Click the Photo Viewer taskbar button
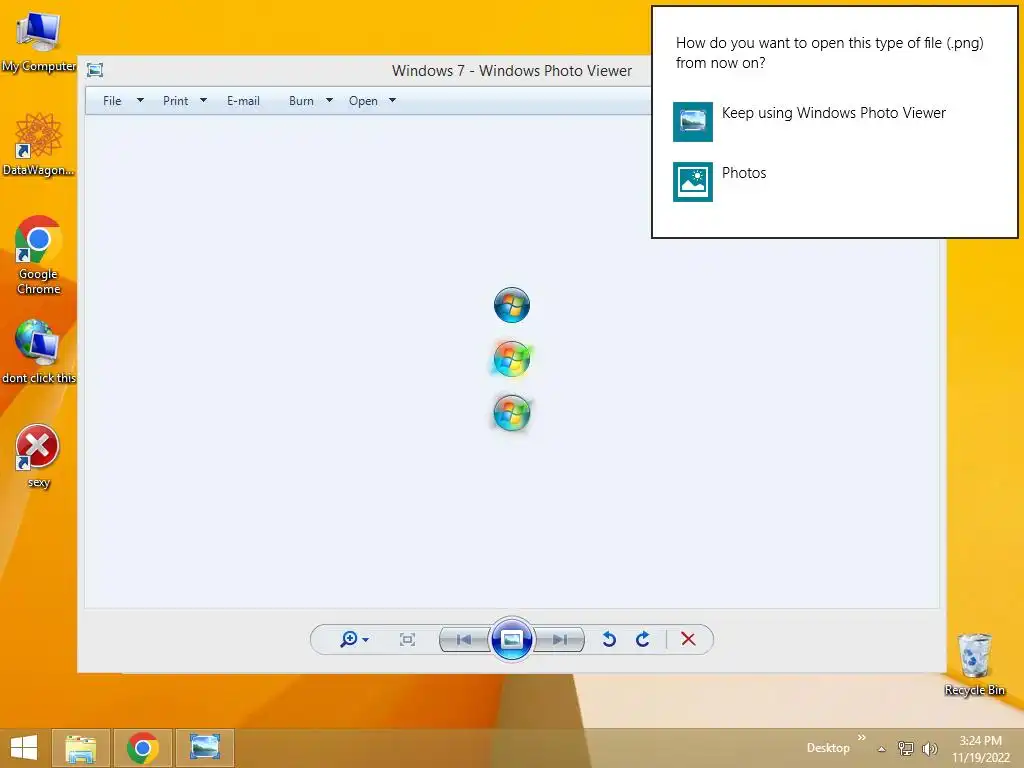 point(204,748)
